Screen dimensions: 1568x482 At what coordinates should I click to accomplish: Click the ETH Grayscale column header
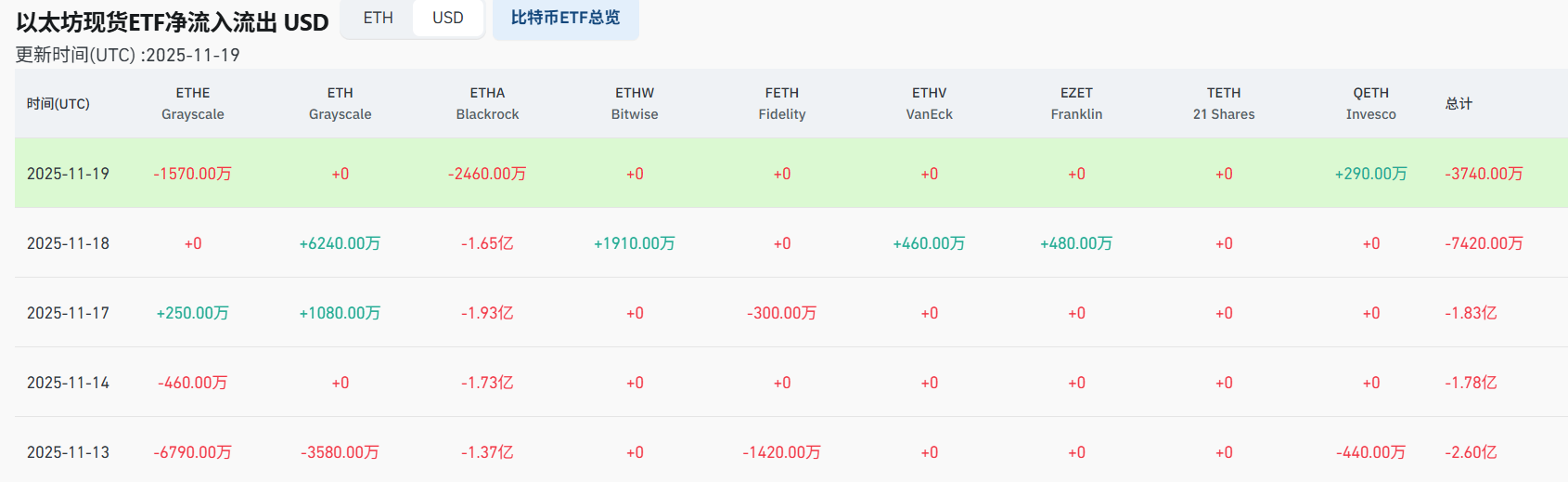click(x=340, y=103)
